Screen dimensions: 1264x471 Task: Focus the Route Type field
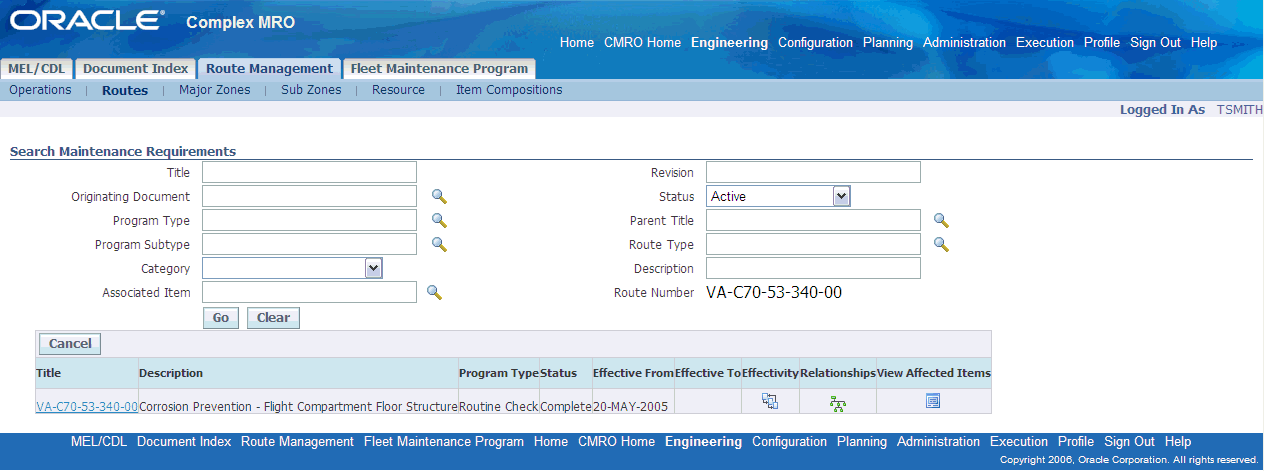pos(813,244)
